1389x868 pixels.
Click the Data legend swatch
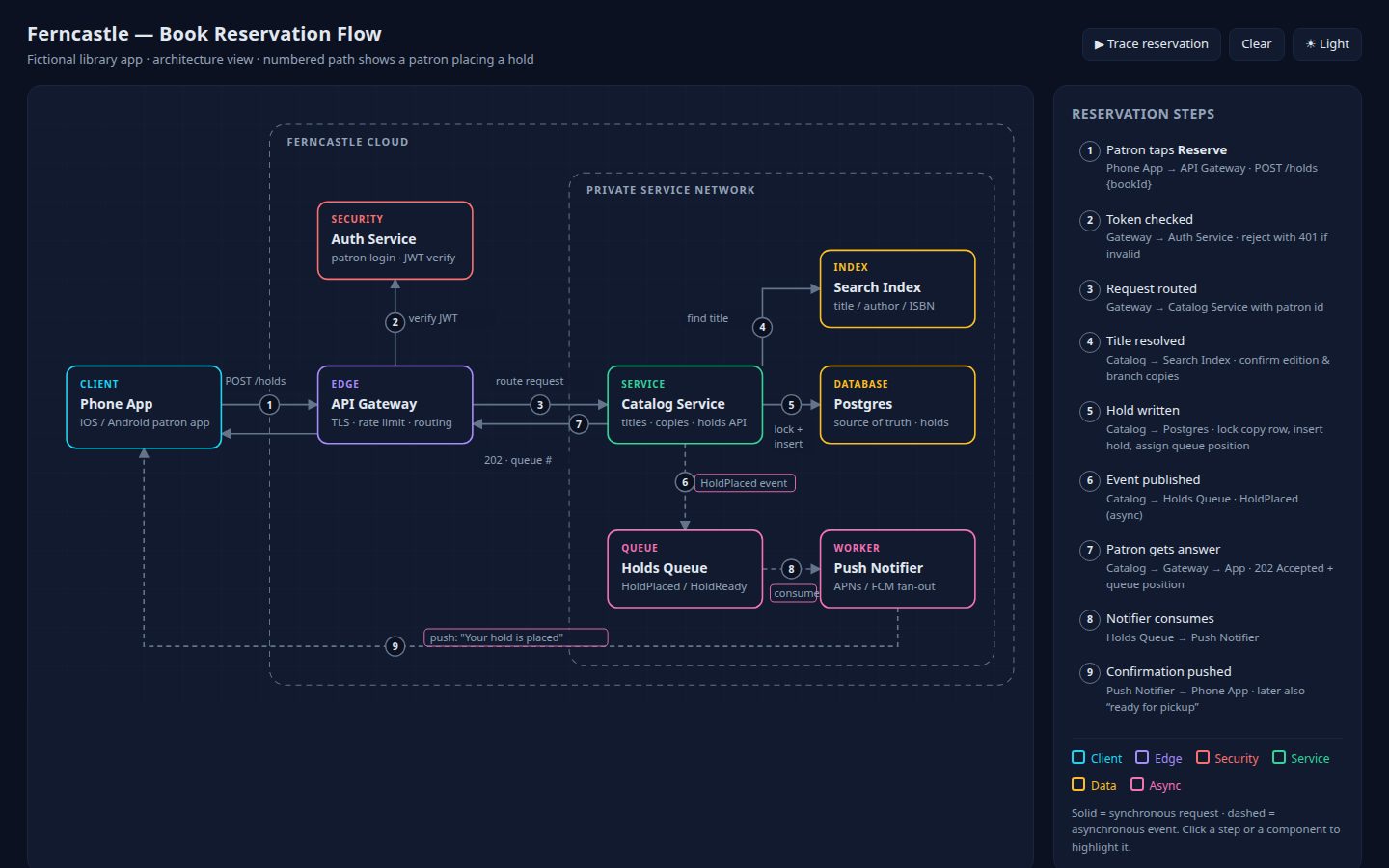(x=1078, y=785)
